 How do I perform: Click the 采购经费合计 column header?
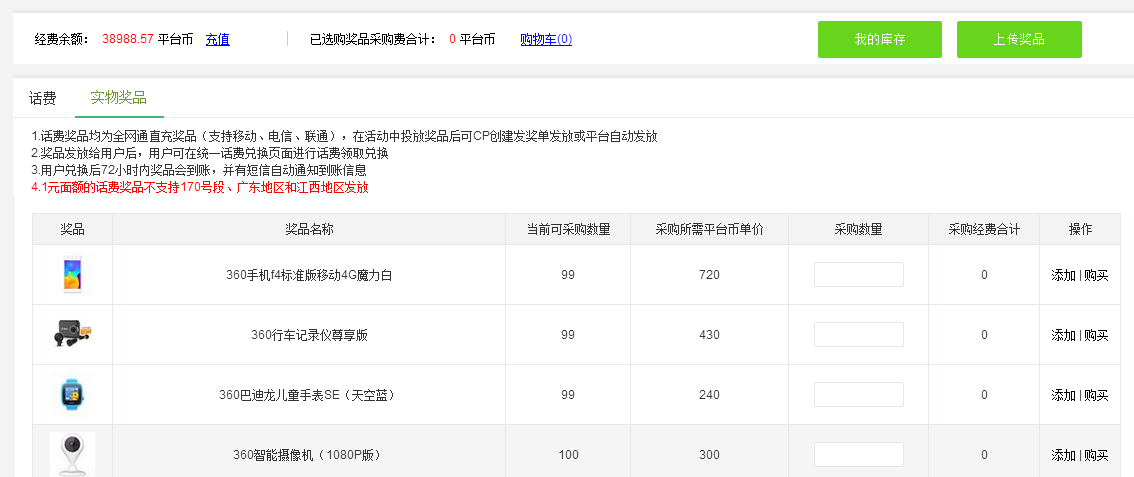(984, 230)
